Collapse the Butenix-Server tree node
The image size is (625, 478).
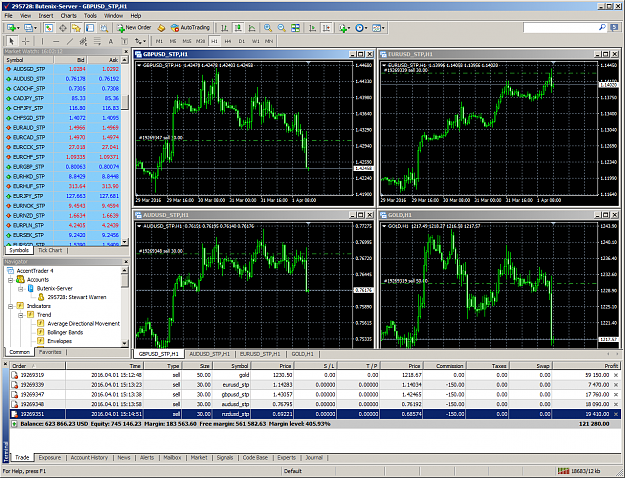pyautogui.click(x=20, y=289)
